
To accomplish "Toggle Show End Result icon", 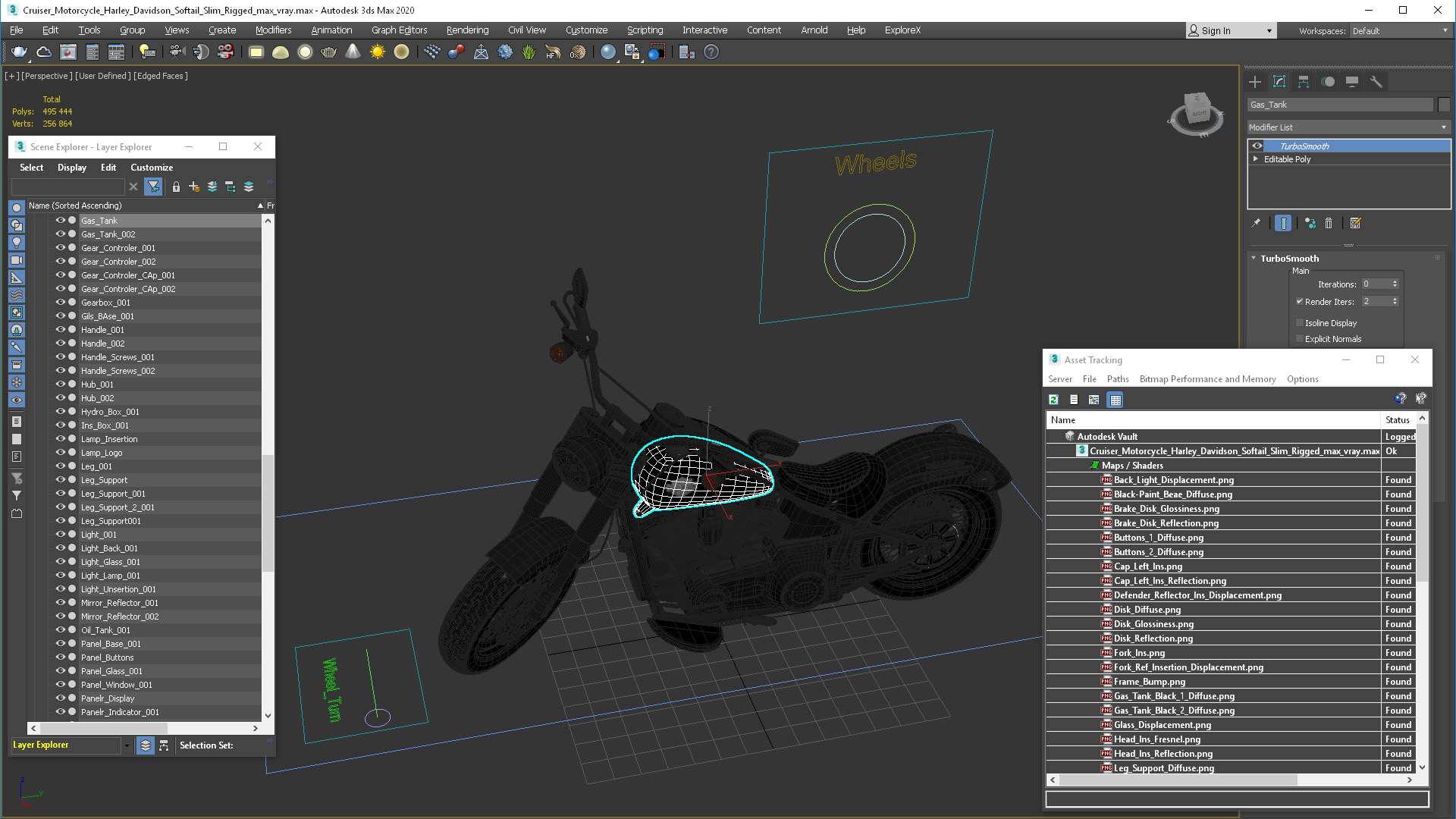I will [1283, 223].
